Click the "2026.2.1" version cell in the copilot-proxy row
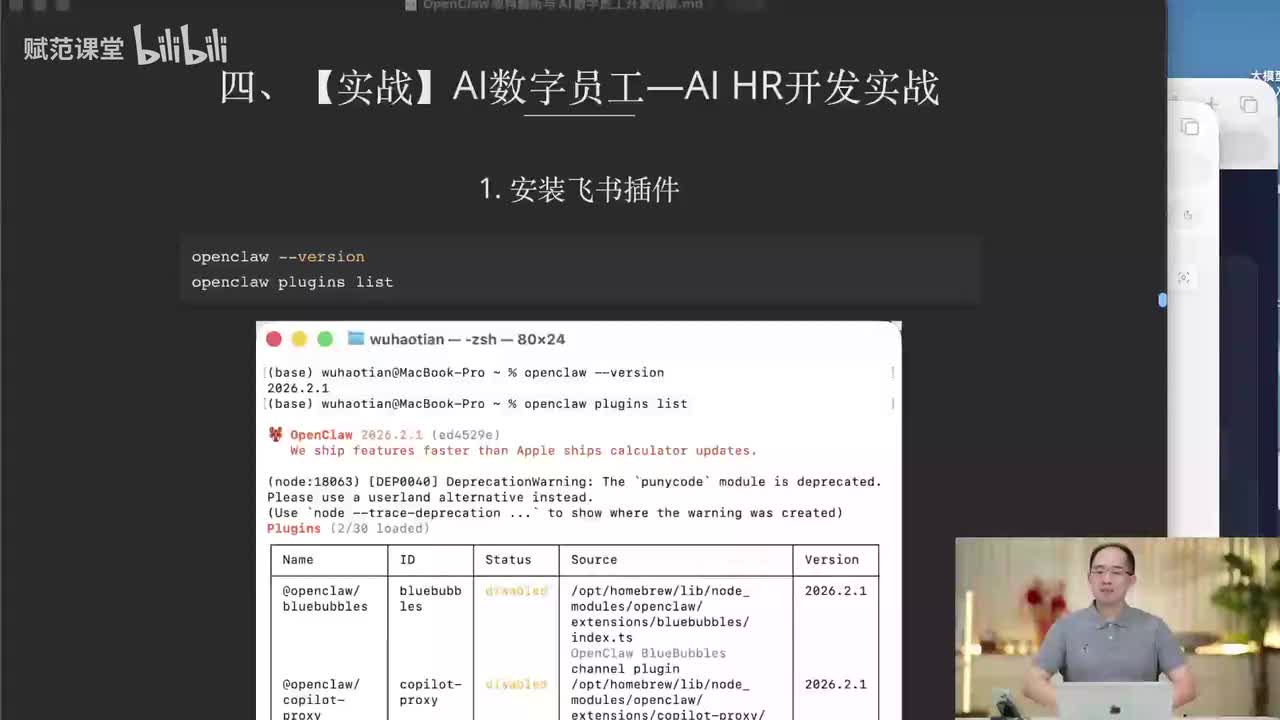This screenshot has height=720, width=1280. click(836, 685)
